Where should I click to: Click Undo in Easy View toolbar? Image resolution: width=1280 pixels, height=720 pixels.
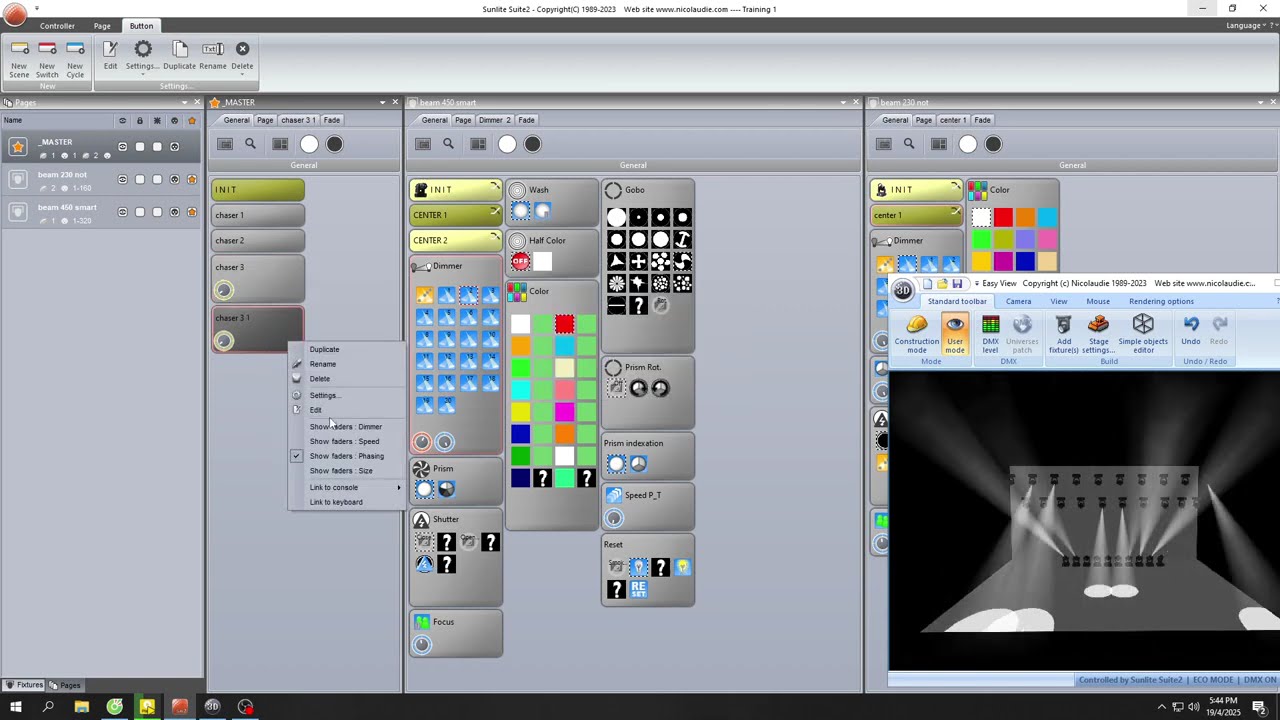(x=1190, y=331)
